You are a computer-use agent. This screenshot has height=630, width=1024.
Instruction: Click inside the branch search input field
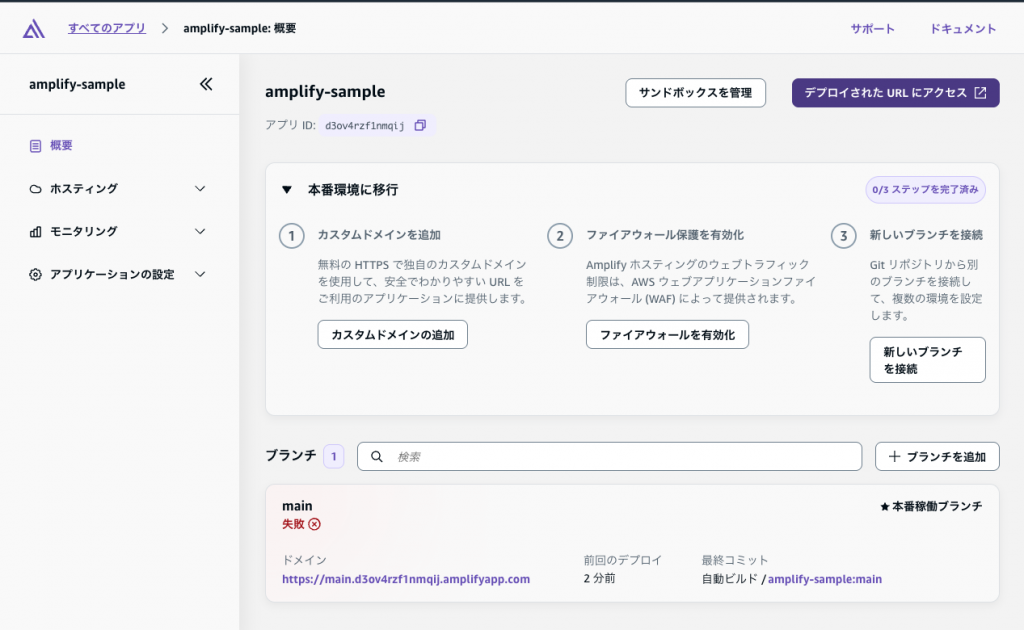click(x=600, y=456)
